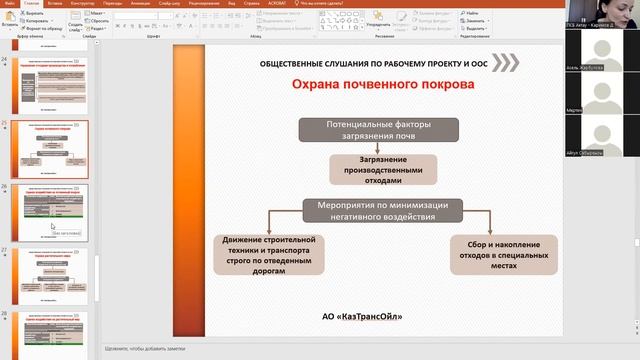The image size is (640, 360).
Task: Switch to the Конструктор tab
Action: click(82, 3)
